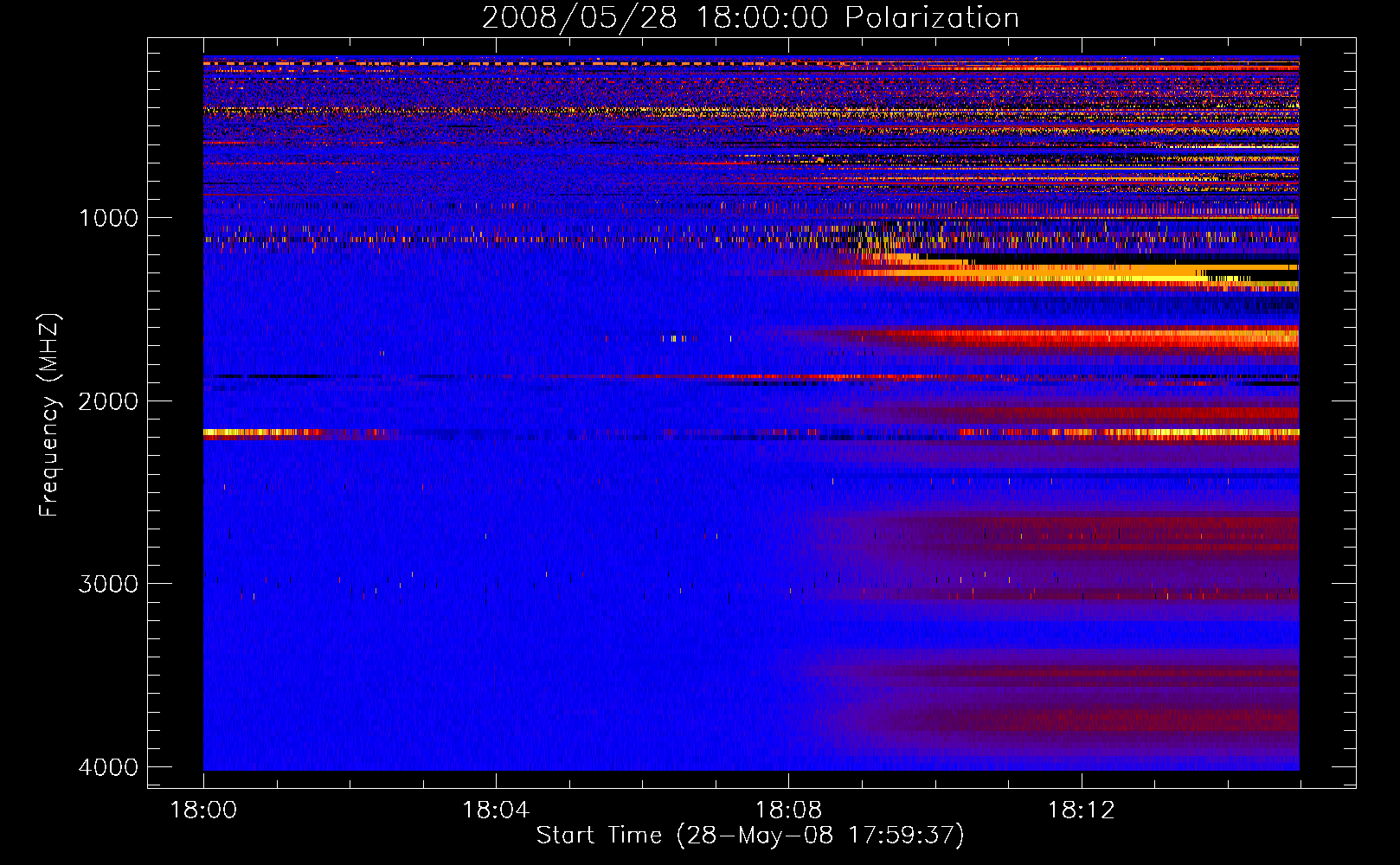Image resolution: width=1400 pixels, height=865 pixels.
Task: Click the '18:08' time tick label
Action: click(788, 811)
